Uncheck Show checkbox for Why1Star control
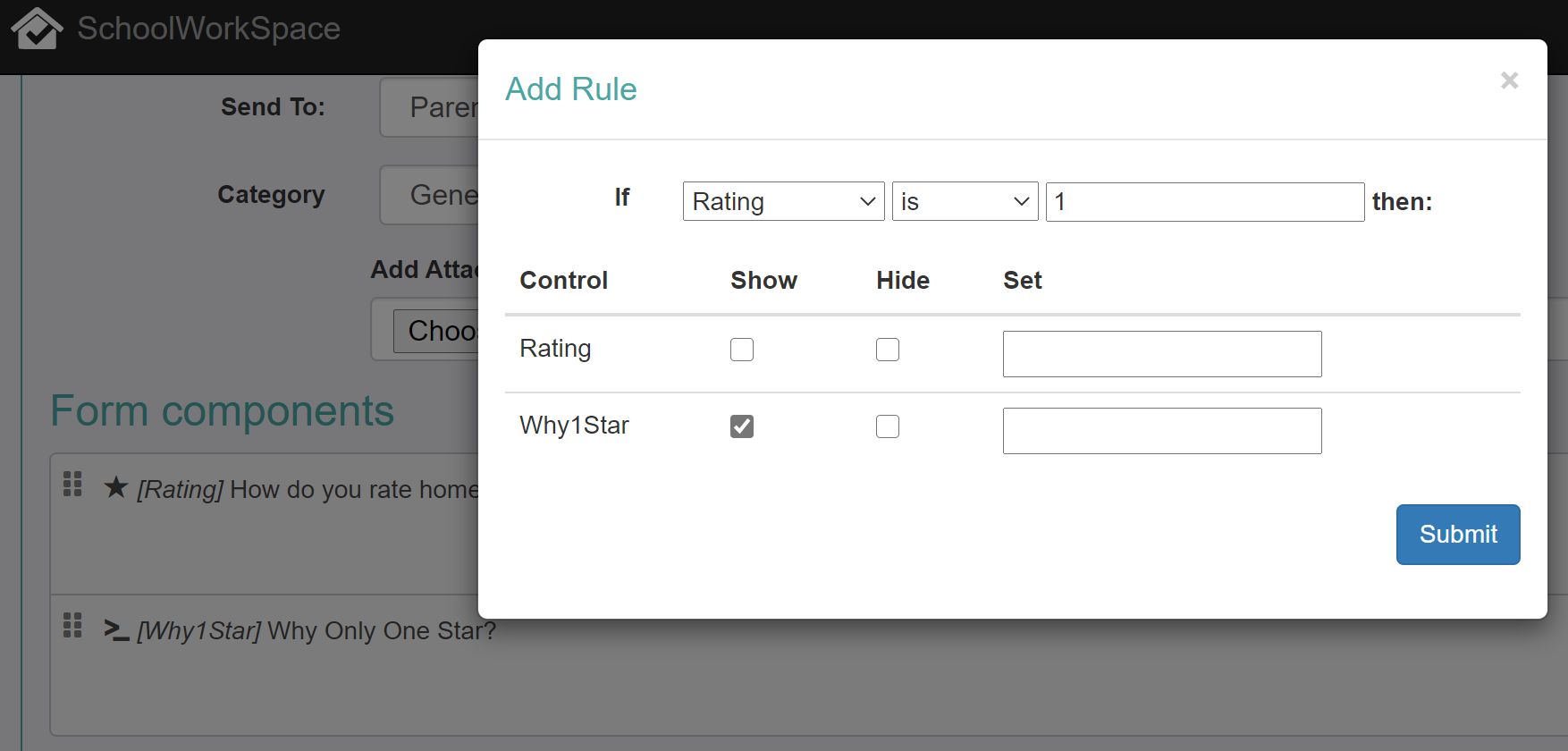 tap(742, 426)
